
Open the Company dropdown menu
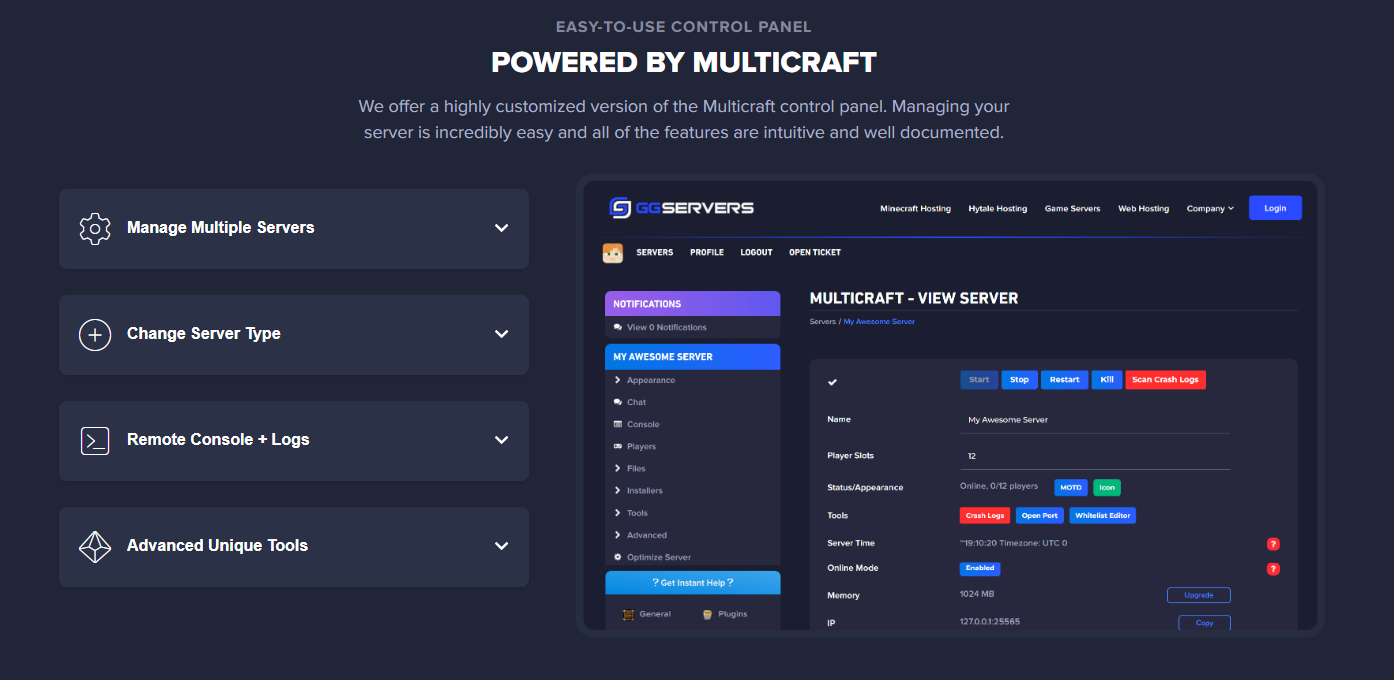1210,208
